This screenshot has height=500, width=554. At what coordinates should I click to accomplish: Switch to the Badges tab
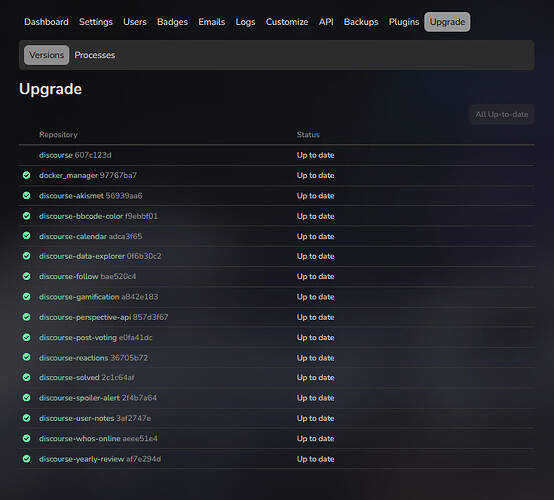[x=172, y=22]
